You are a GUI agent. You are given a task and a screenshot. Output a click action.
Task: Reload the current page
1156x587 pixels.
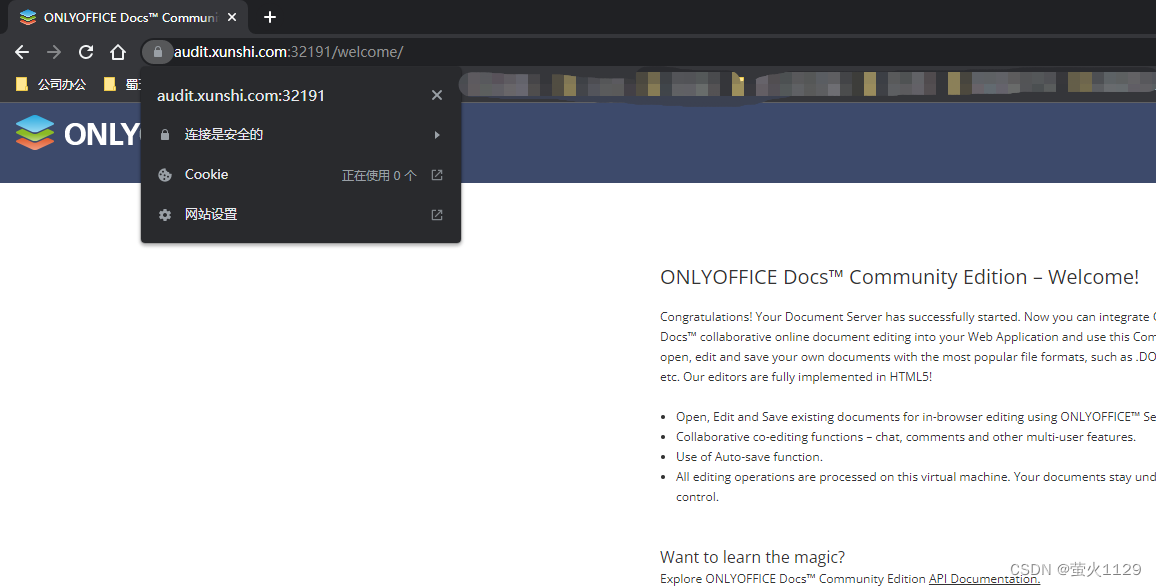point(86,52)
